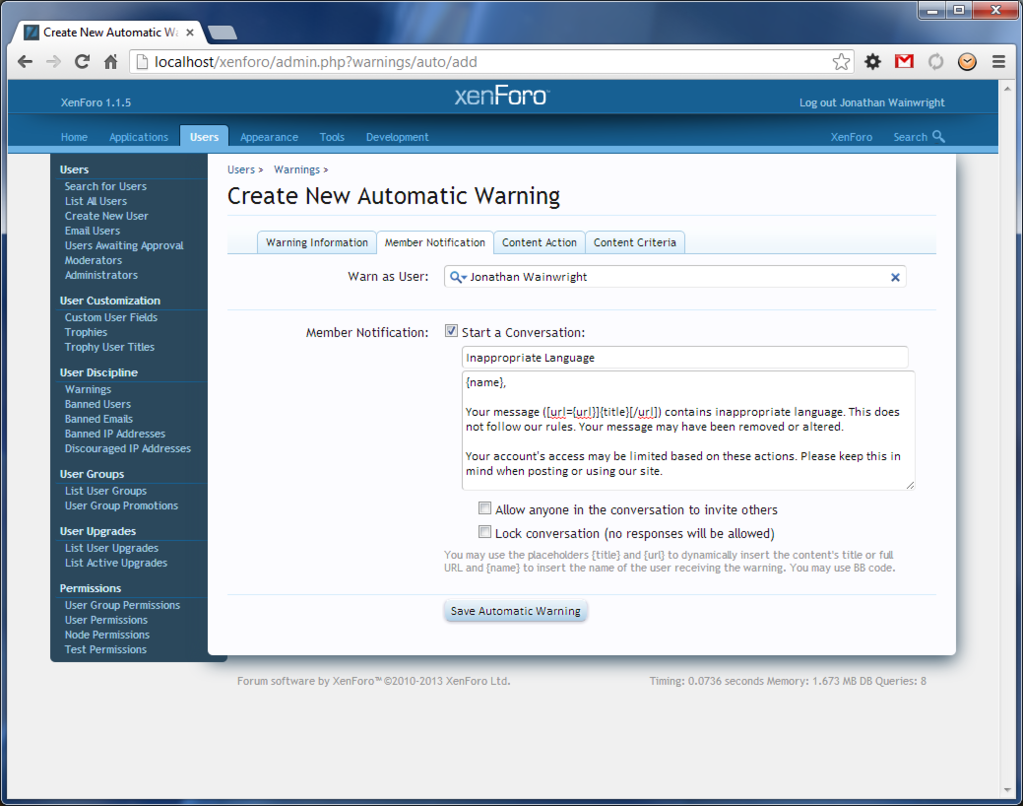Screen dimensions: 1023x806
Task: Go to browser home page icon
Action: pos(111,62)
